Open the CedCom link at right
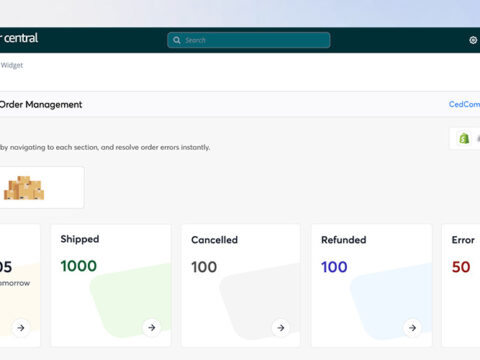Viewport: 480px width, 360px height. click(464, 104)
